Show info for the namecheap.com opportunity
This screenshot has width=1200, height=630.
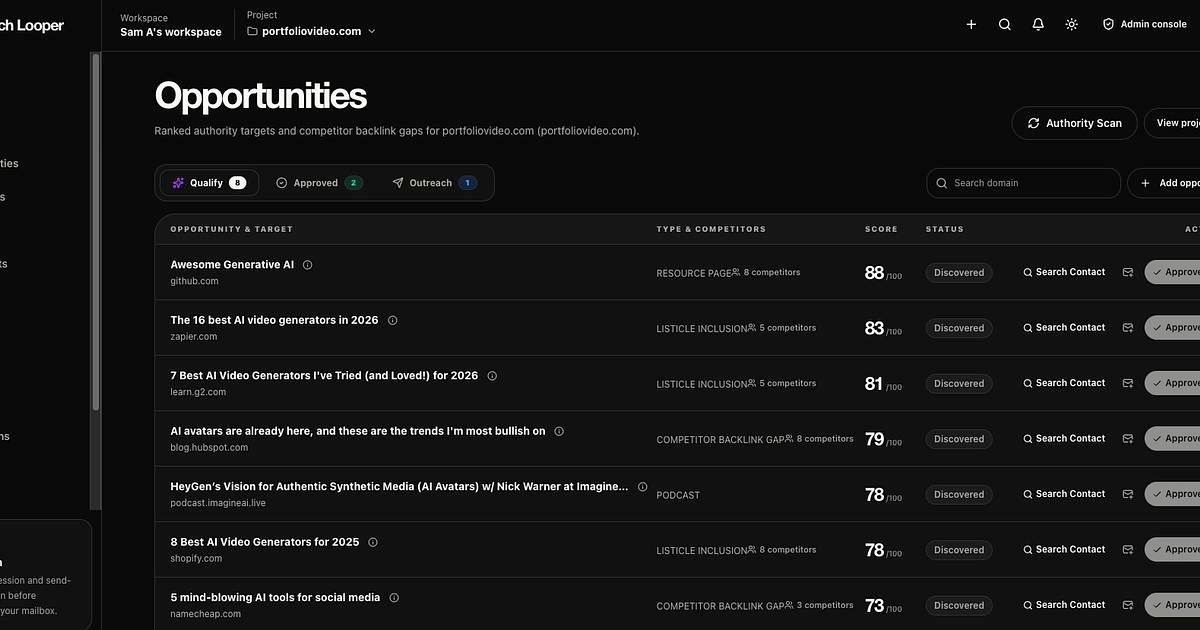pyautogui.click(x=394, y=598)
